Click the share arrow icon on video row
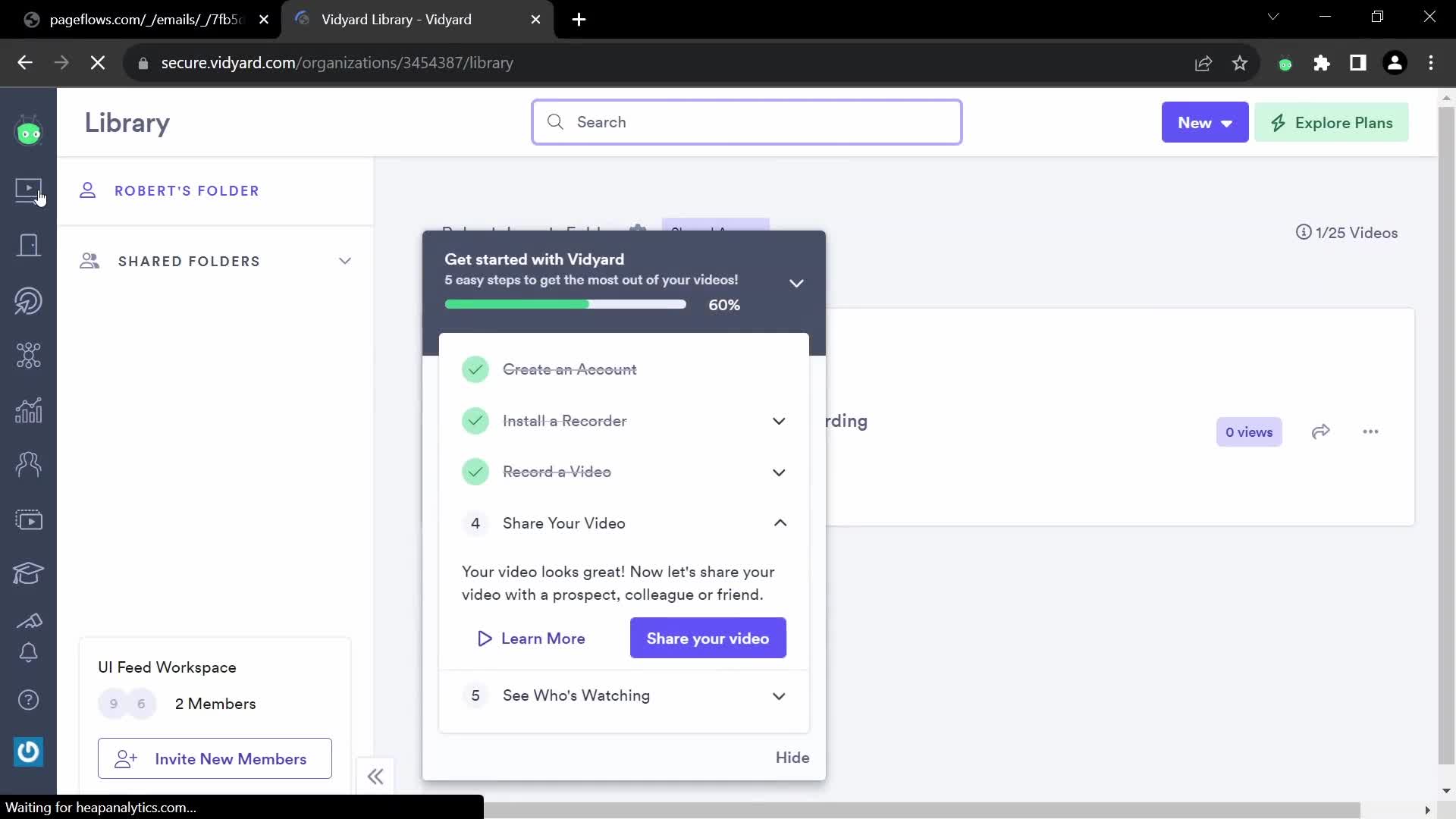Image resolution: width=1456 pixels, height=819 pixels. click(x=1321, y=431)
